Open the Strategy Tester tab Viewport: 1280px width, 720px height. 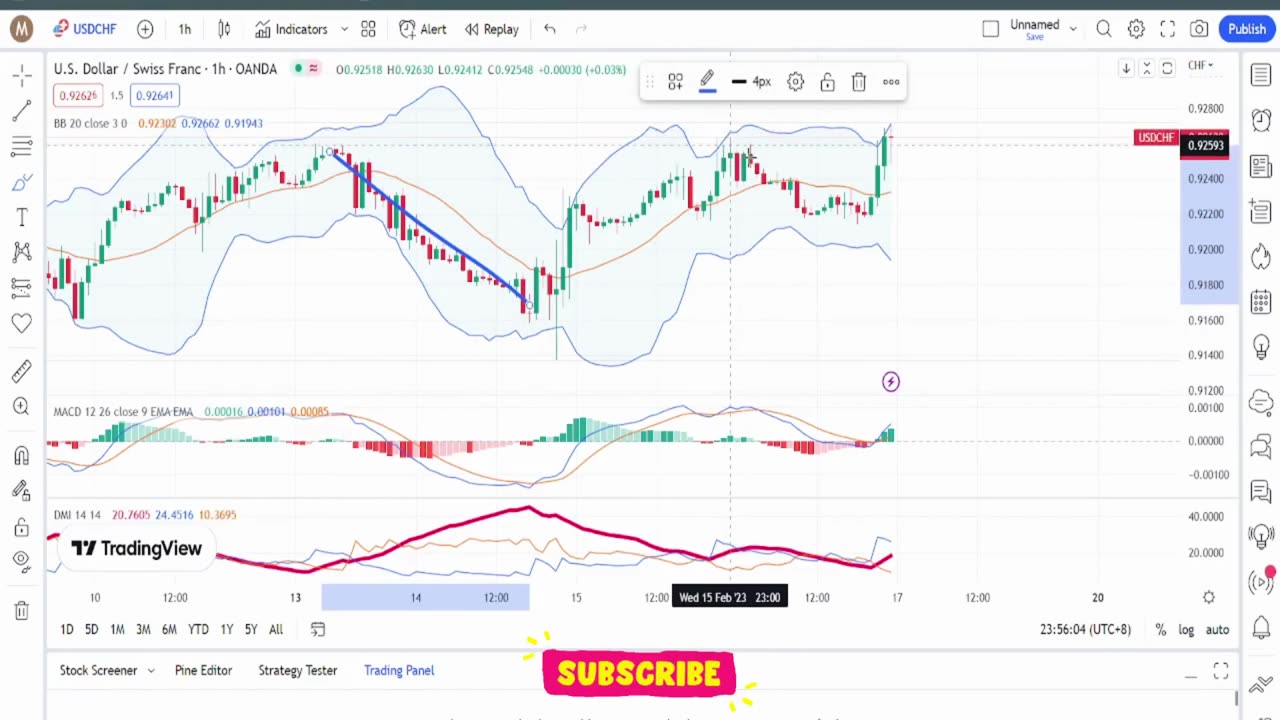click(297, 670)
